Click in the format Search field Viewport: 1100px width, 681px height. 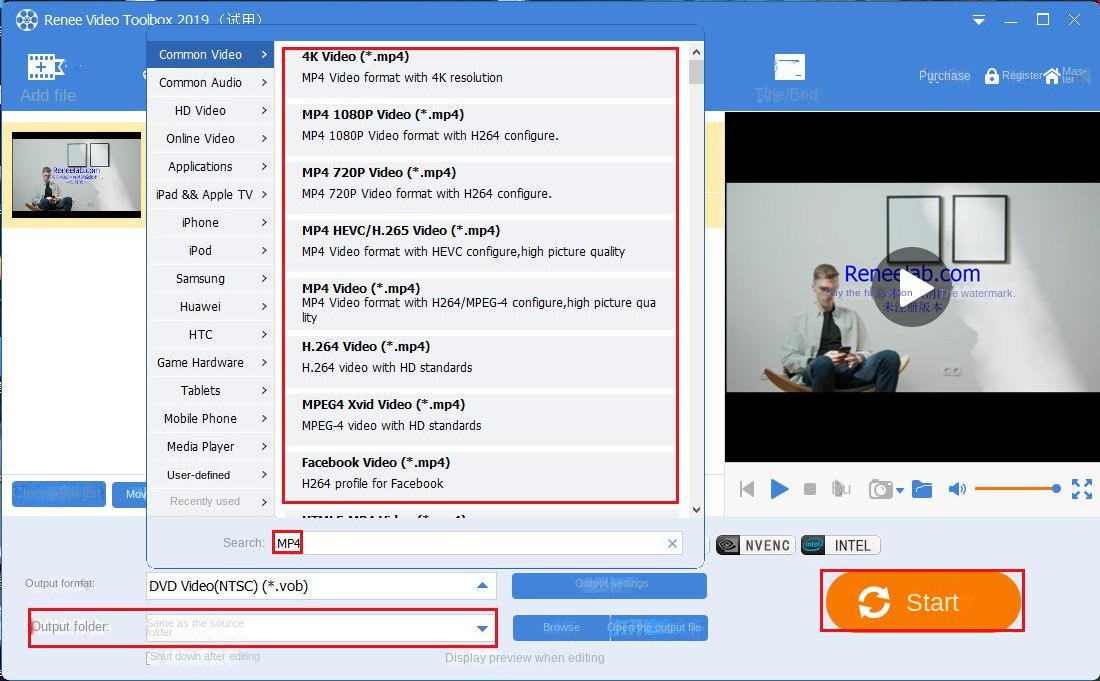click(x=477, y=544)
